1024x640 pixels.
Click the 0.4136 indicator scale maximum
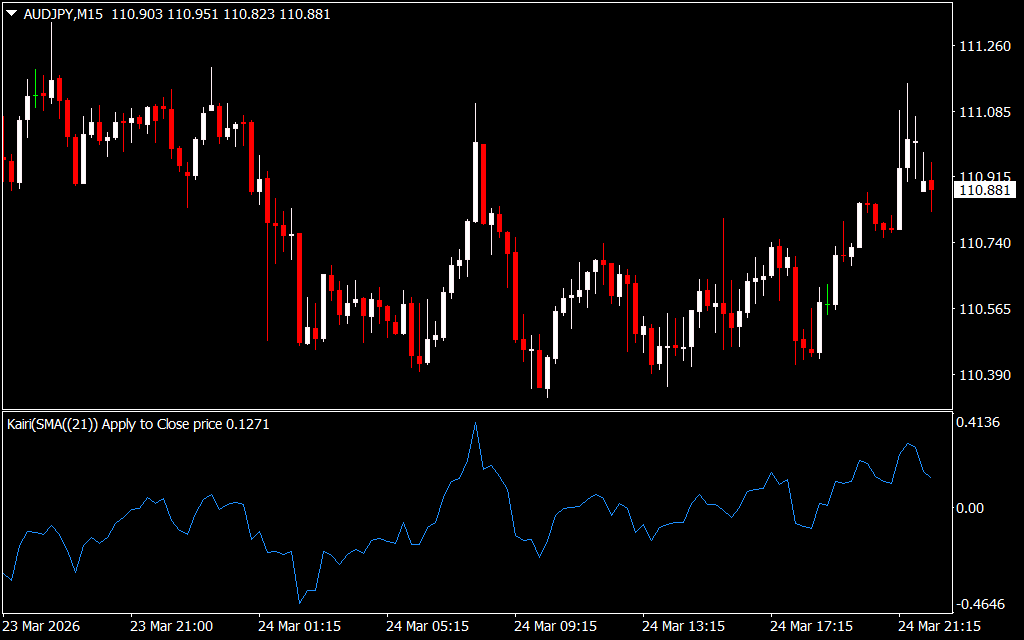coord(980,423)
